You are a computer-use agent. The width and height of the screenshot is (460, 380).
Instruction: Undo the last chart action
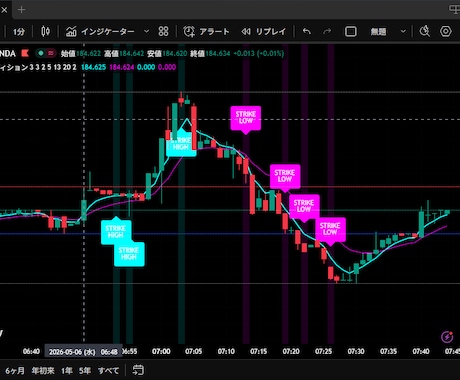tap(307, 32)
